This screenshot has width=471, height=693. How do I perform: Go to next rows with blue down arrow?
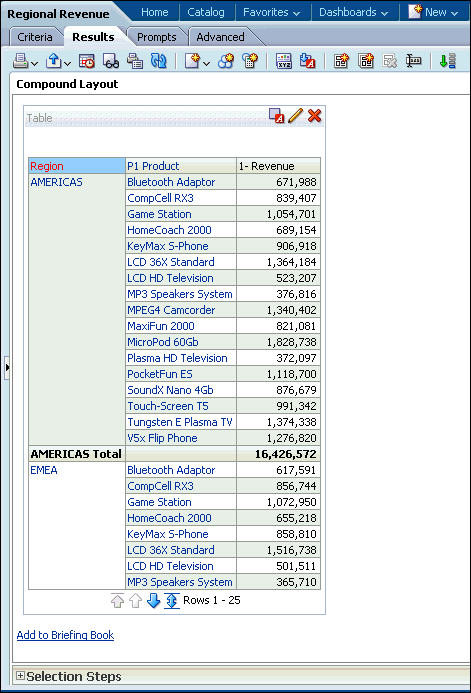153,601
